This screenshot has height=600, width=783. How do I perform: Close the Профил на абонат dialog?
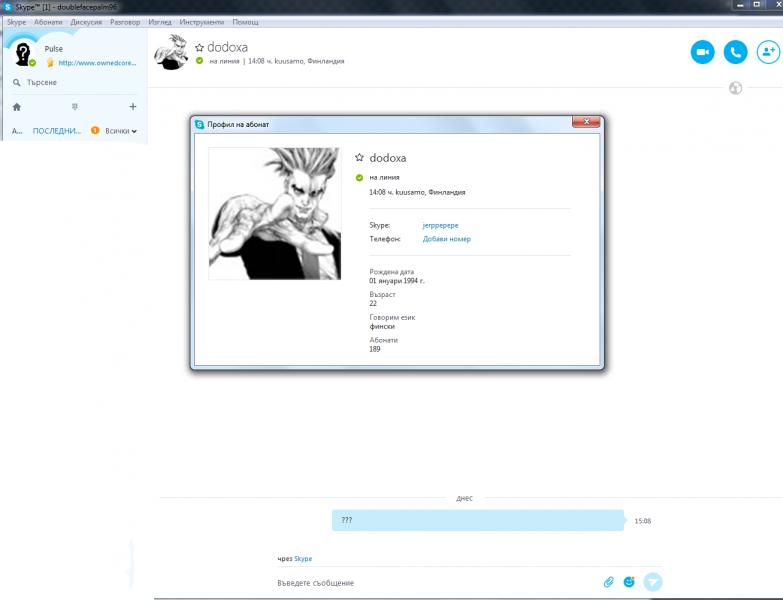tap(586, 122)
